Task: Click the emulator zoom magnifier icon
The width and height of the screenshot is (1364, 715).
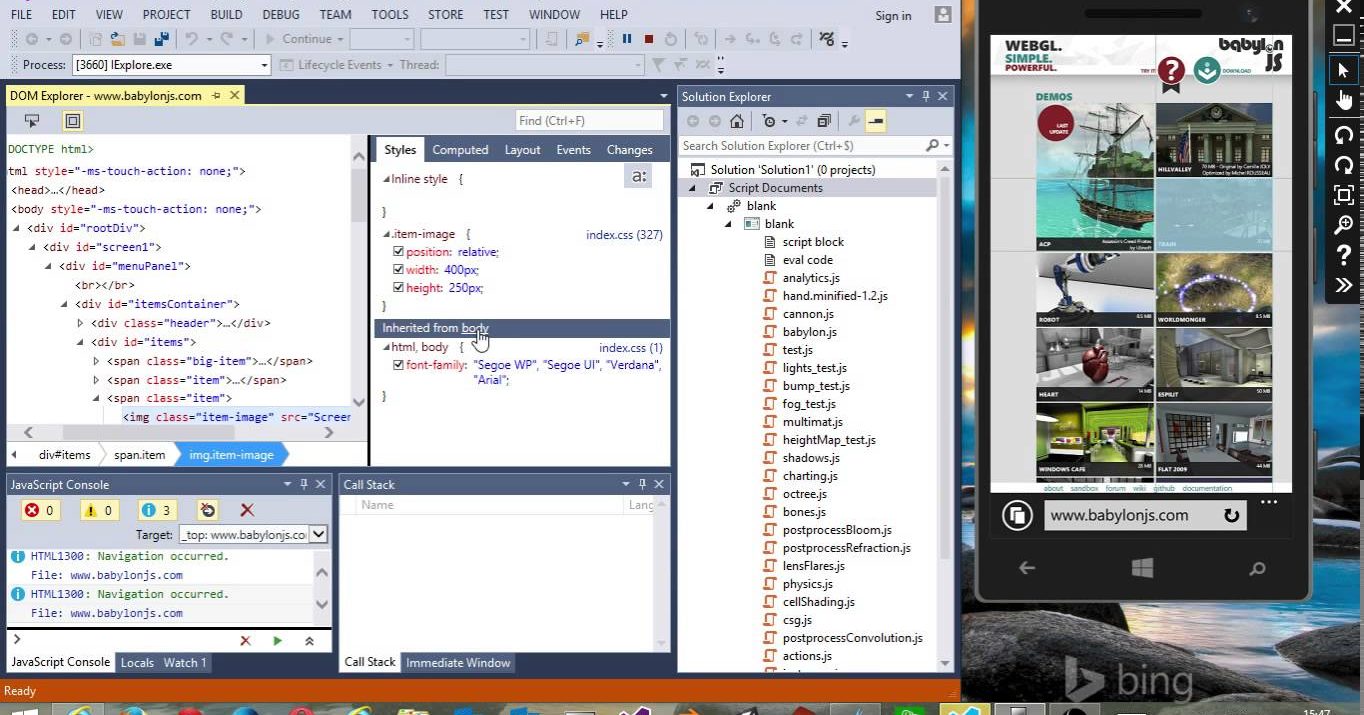Action: pos(1343,225)
